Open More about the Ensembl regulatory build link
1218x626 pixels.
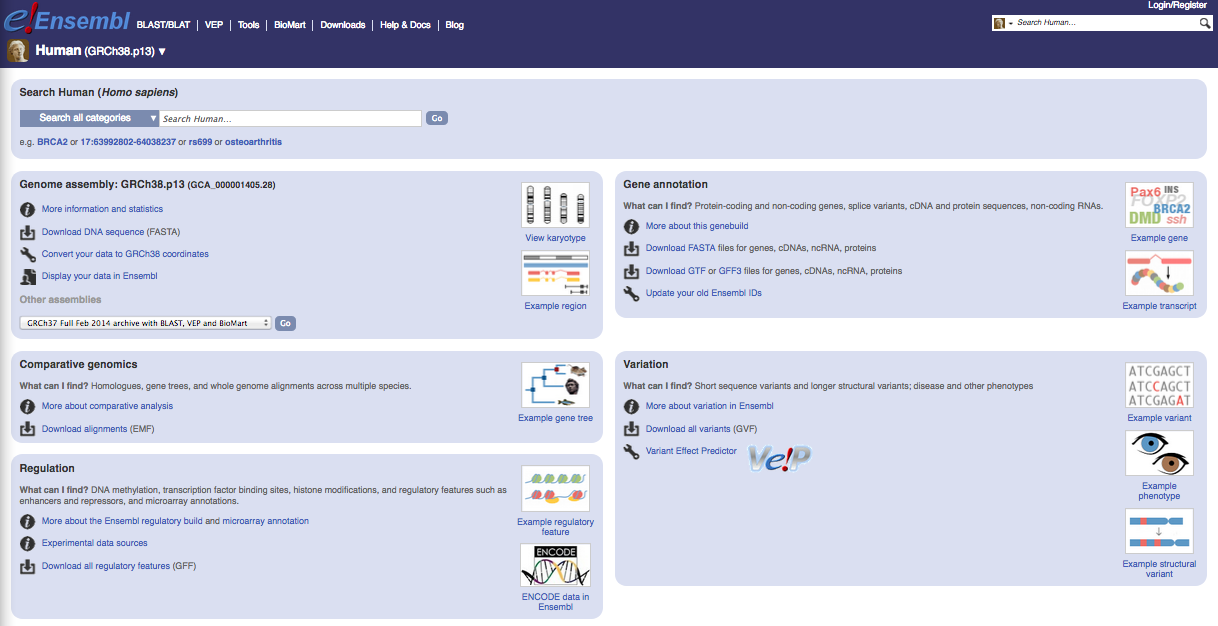[175, 521]
